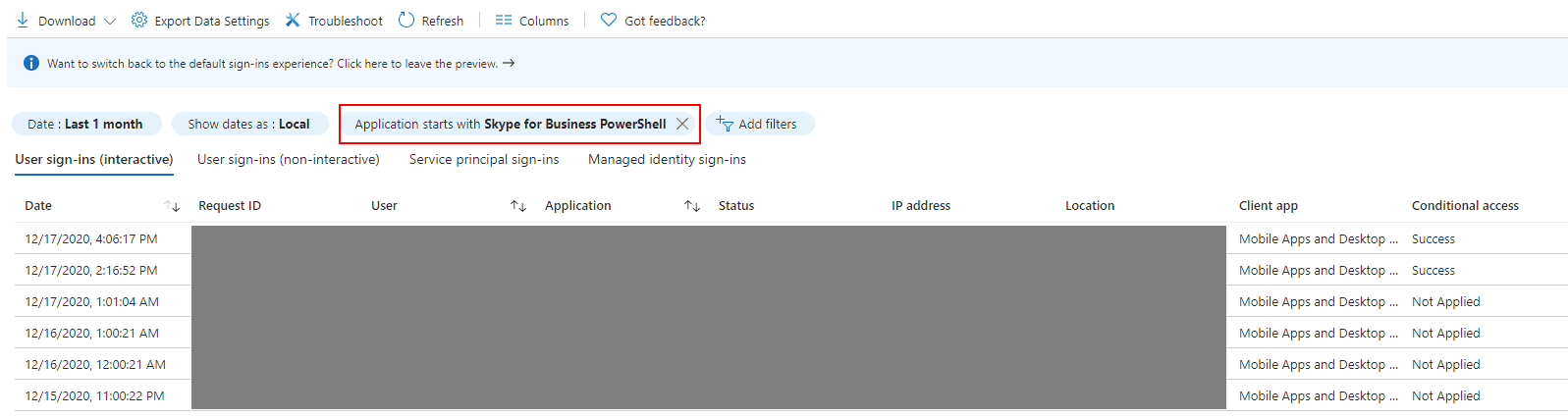1568x418 pixels.
Task: Open the Date Last 1 month filter
Action: point(85,124)
